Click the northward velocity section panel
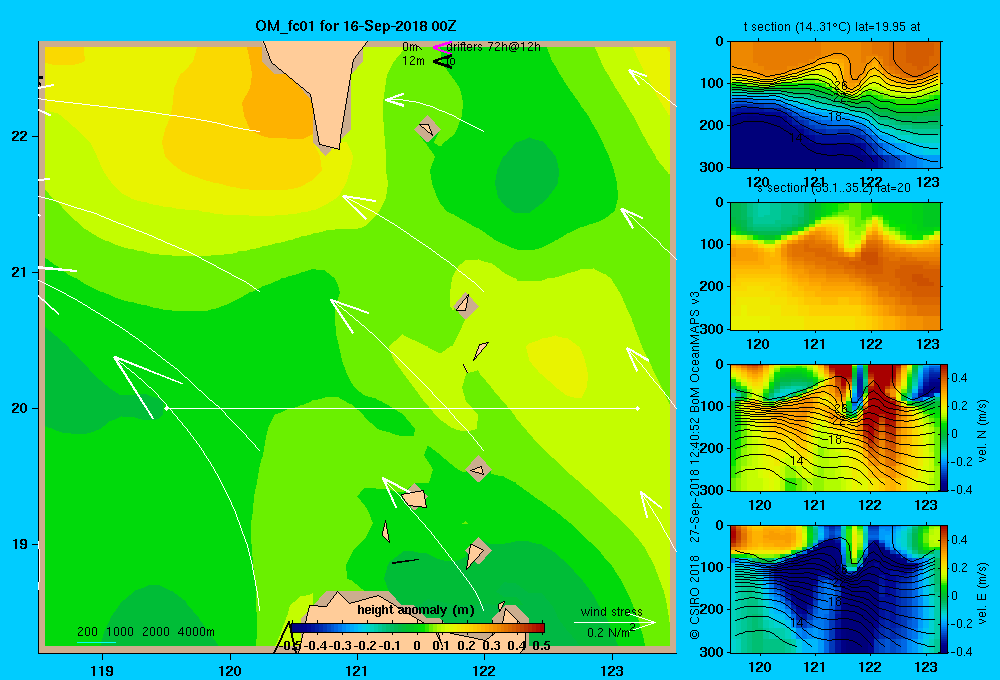The height and width of the screenshot is (680, 1000). [x=835, y=427]
